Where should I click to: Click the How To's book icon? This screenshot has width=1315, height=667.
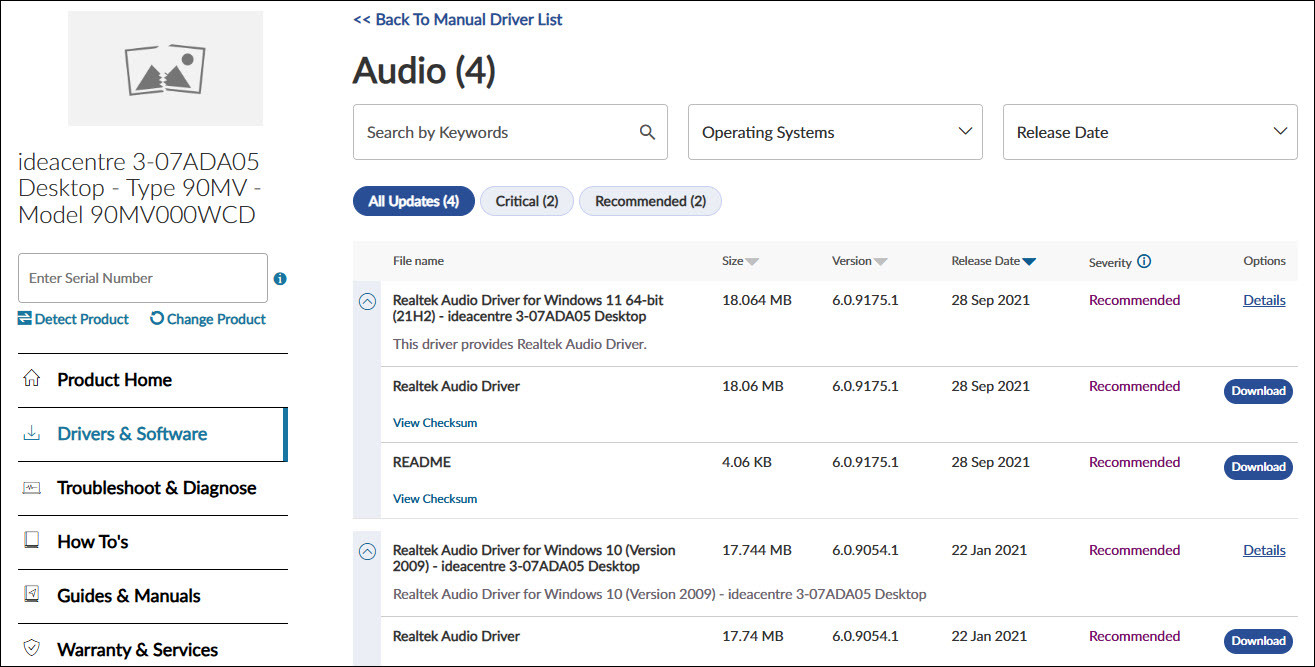click(32, 541)
